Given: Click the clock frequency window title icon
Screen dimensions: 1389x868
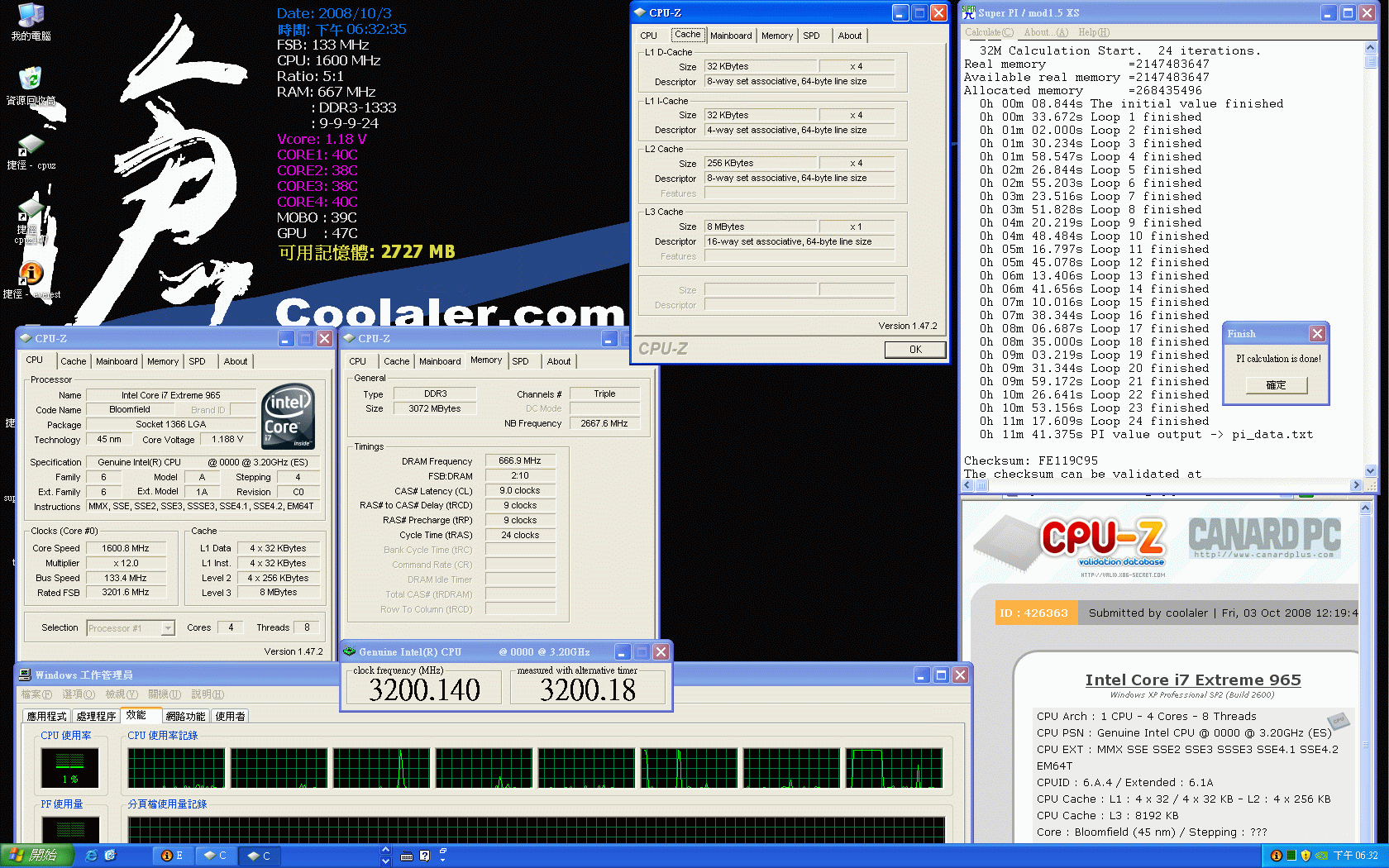Looking at the screenshot, I should tap(350, 651).
